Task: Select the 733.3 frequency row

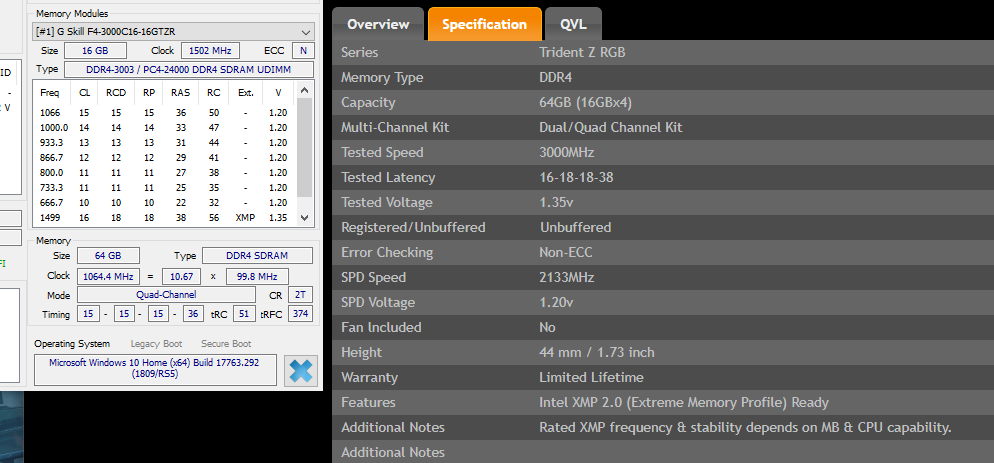Action: pyautogui.click(x=165, y=188)
